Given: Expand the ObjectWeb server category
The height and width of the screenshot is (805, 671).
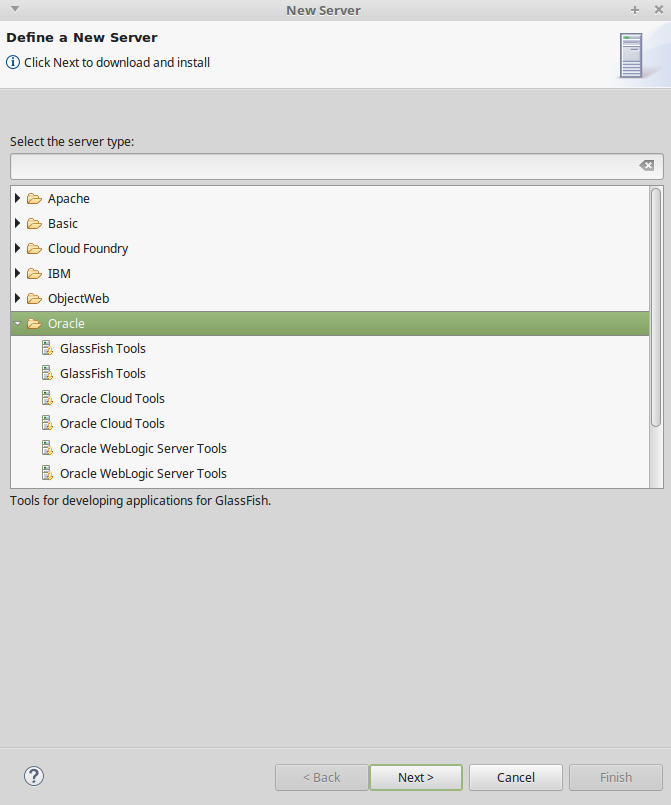Looking at the screenshot, I should tap(17, 298).
